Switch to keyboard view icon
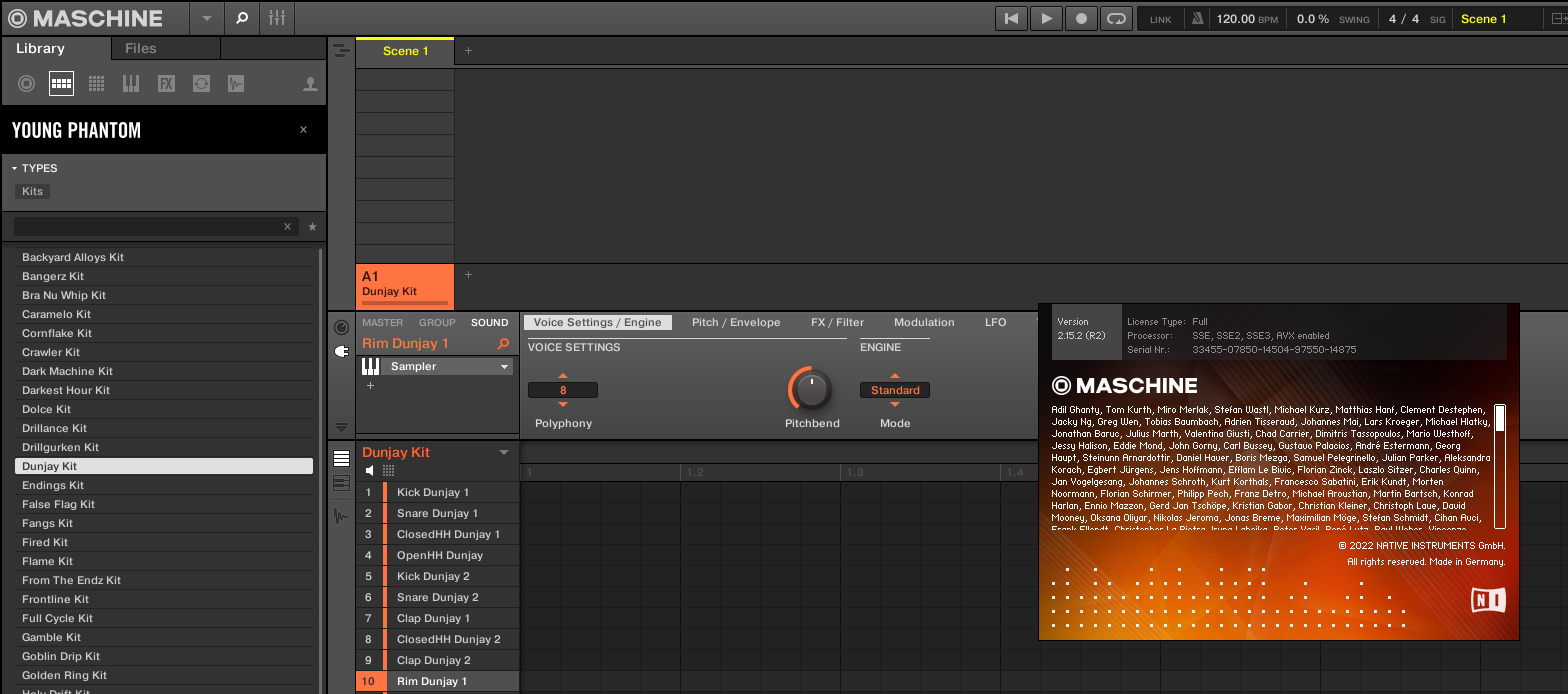This screenshot has height=694, width=1568. tap(341, 484)
